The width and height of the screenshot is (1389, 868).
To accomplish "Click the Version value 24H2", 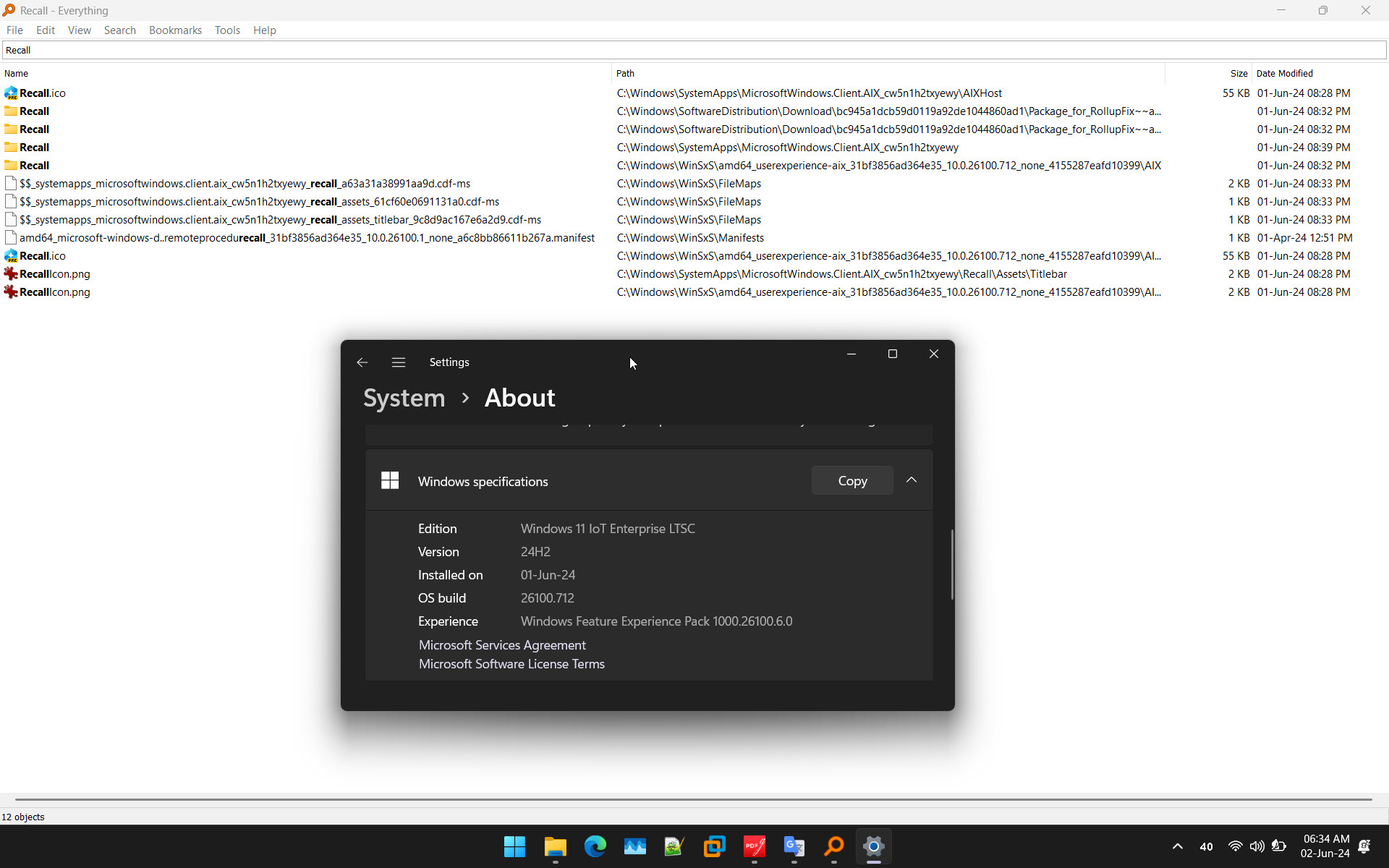I will (535, 552).
